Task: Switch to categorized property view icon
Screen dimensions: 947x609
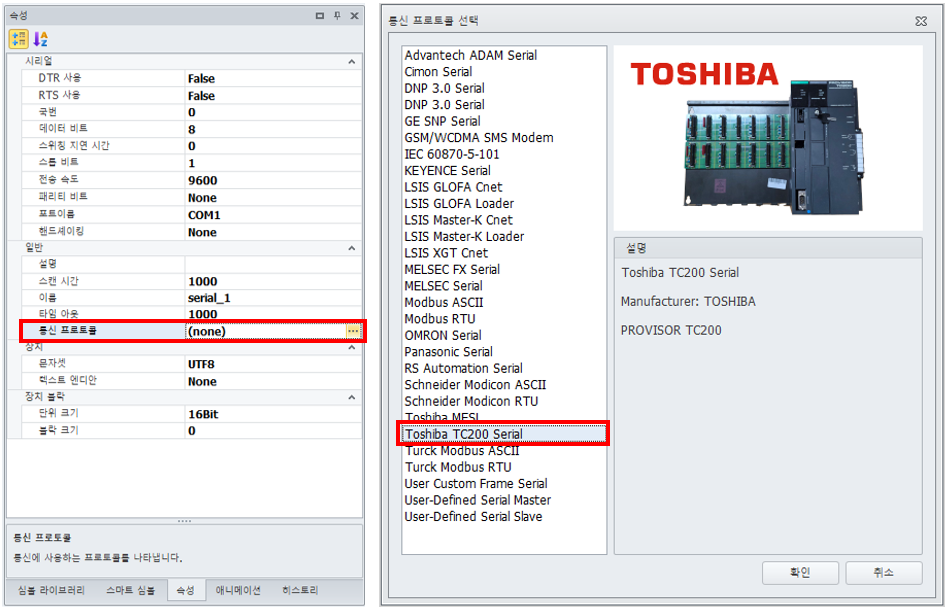Action: [x=18, y=39]
